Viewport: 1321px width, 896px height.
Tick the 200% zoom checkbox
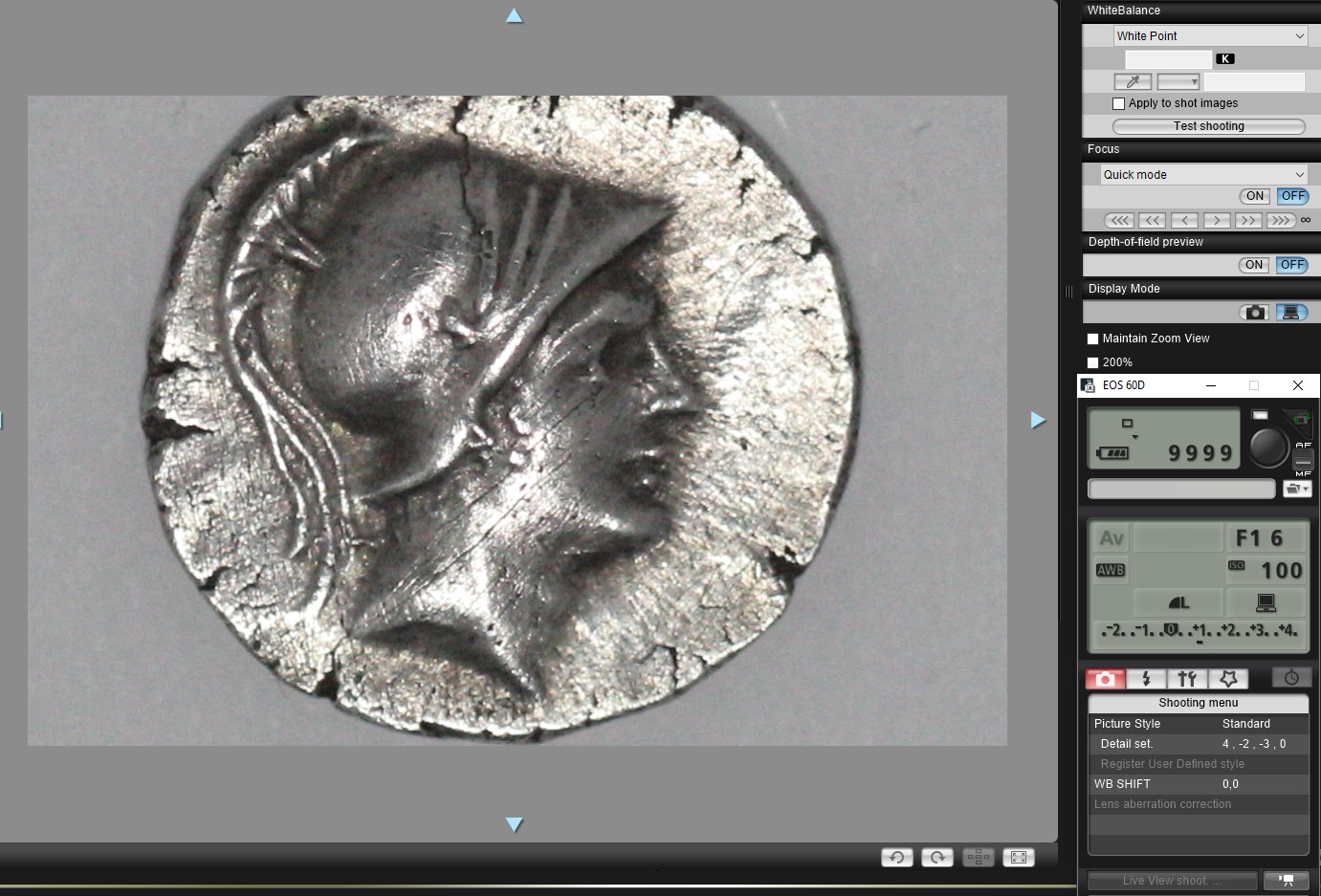pyautogui.click(x=1092, y=362)
